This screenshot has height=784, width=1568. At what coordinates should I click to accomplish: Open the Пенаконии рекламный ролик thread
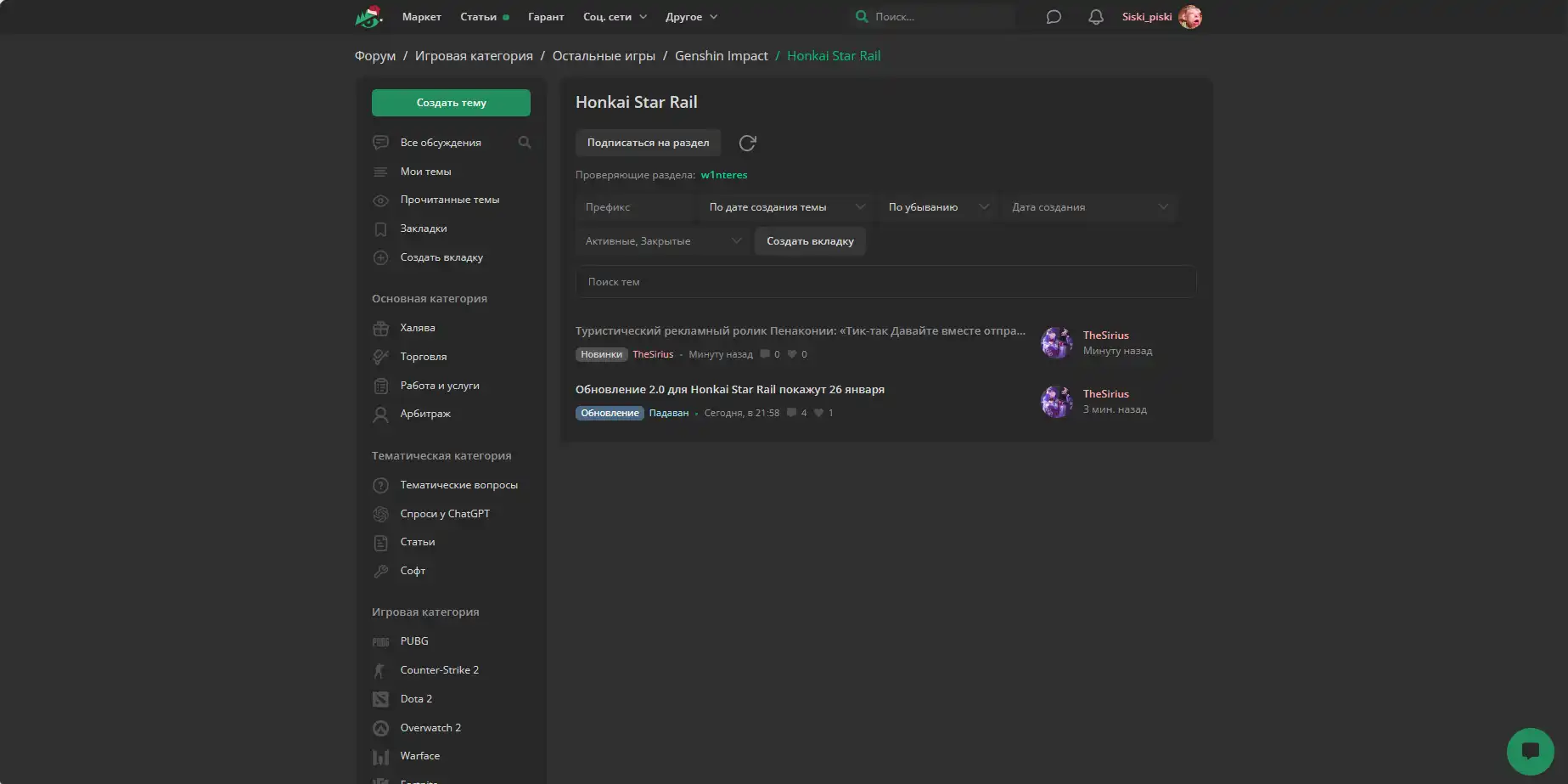tap(801, 331)
